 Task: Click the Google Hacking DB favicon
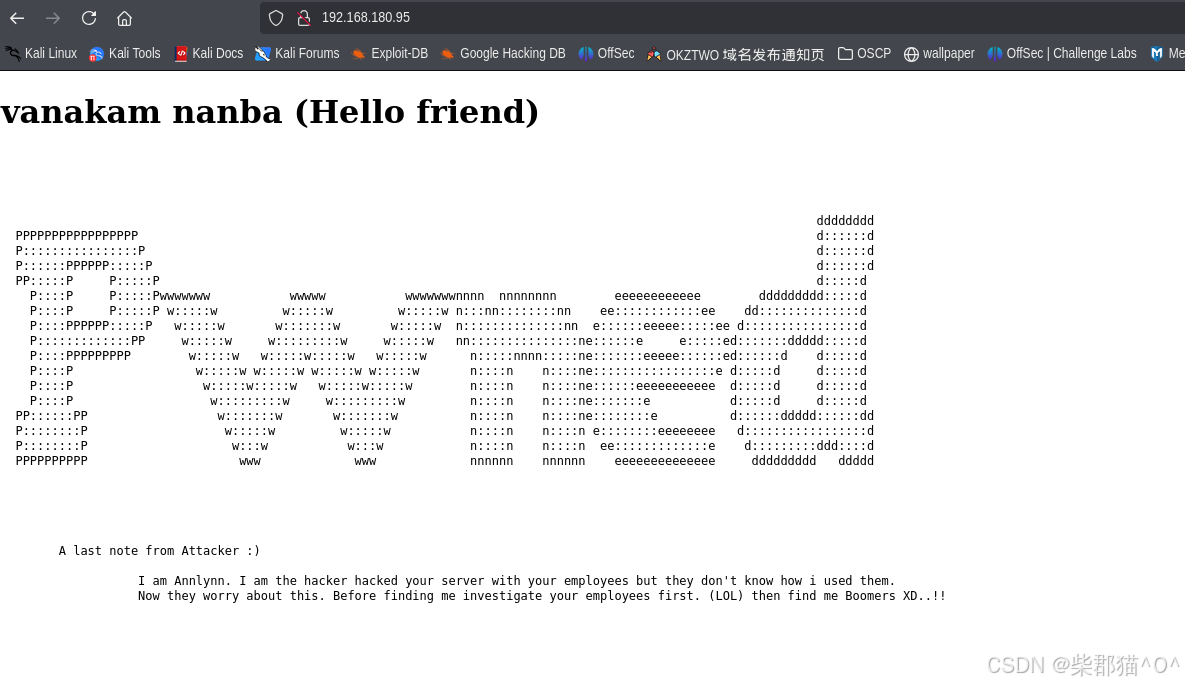[447, 54]
